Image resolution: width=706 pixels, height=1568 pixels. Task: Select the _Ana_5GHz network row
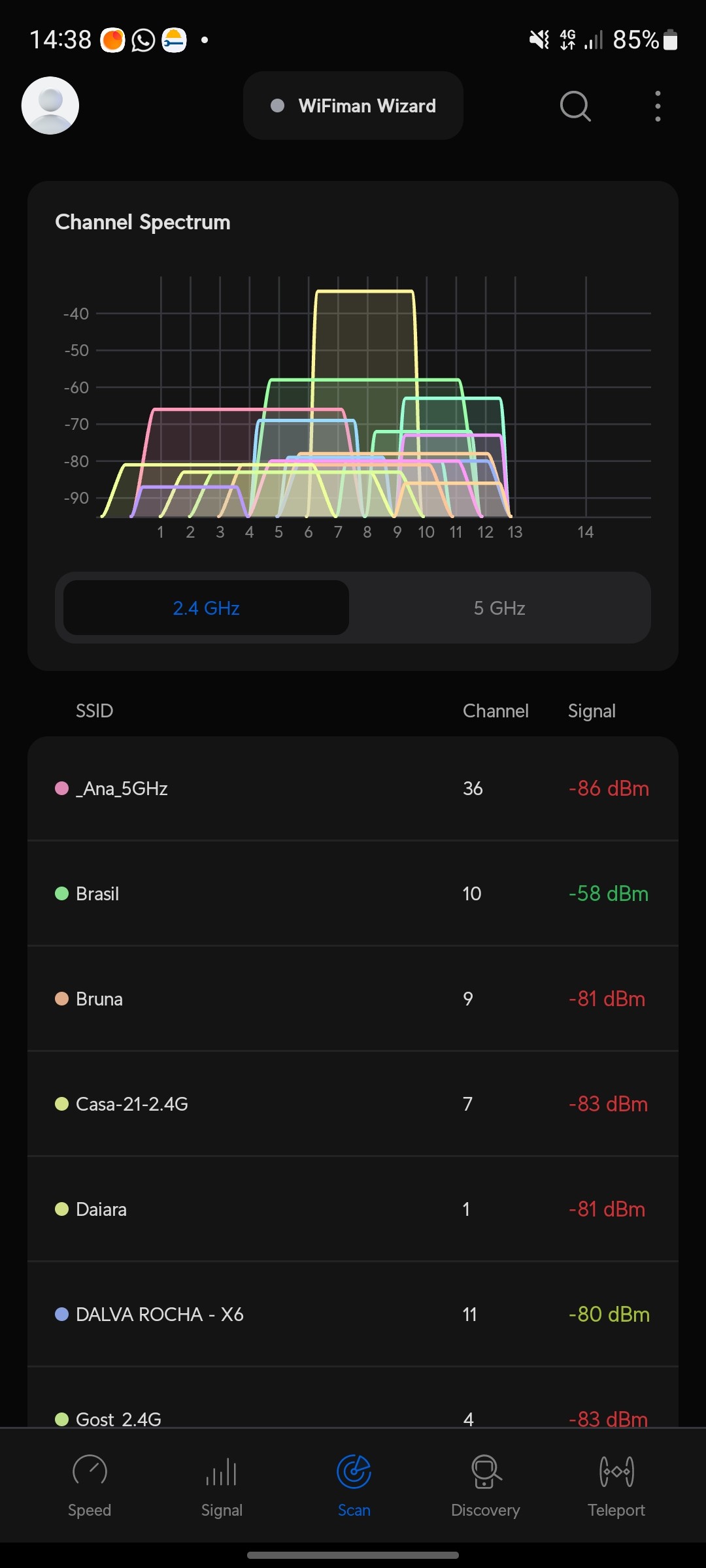coord(353,789)
